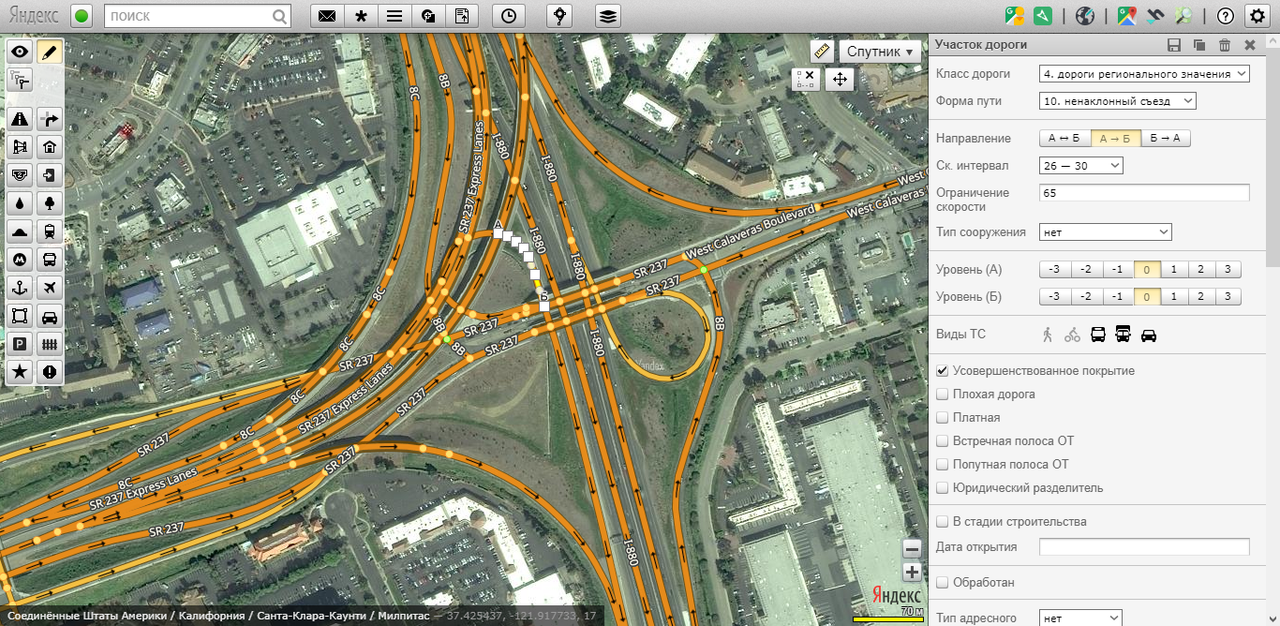Choose the turn arrow maneuver tool
Image resolution: width=1280 pixels, height=626 pixels.
pyautogui.click(x=49, y=119)
